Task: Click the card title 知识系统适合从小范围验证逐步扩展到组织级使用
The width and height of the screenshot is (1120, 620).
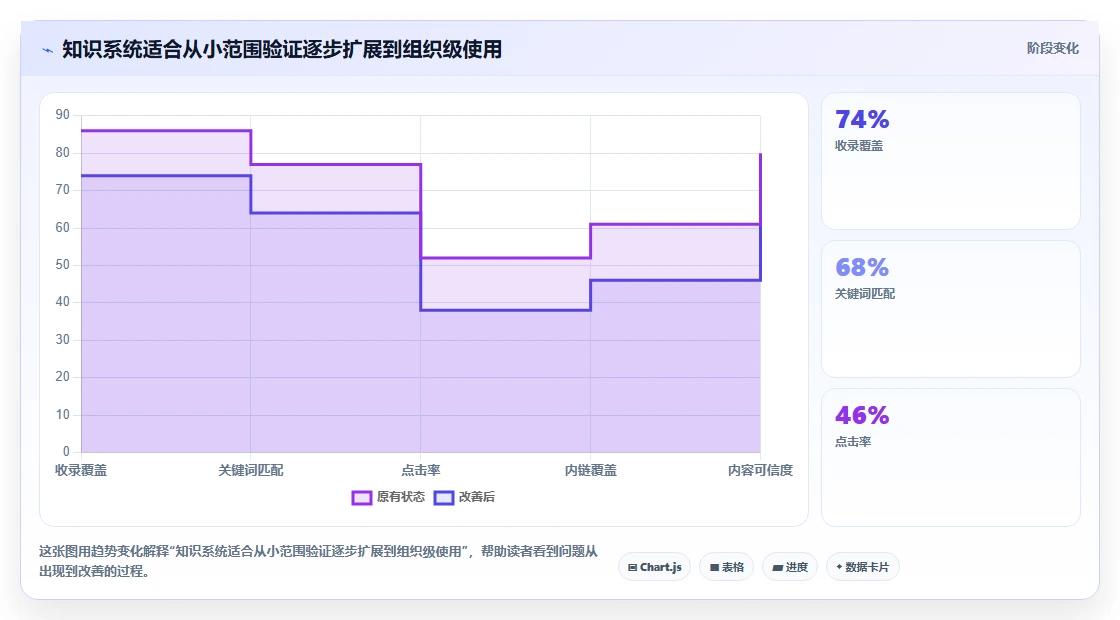Action: 282,49
